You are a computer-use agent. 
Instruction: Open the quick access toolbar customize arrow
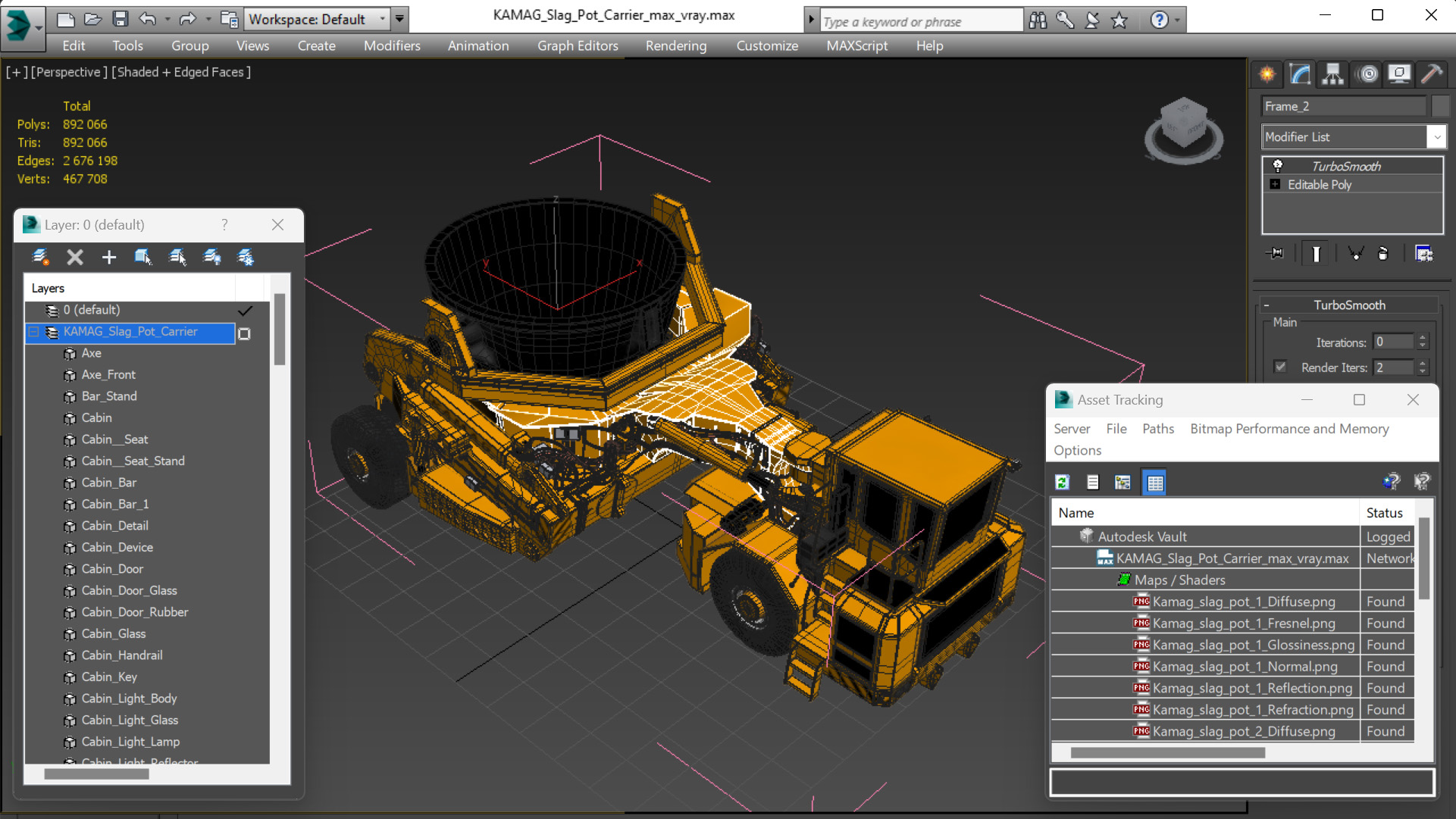click(399, 20)
